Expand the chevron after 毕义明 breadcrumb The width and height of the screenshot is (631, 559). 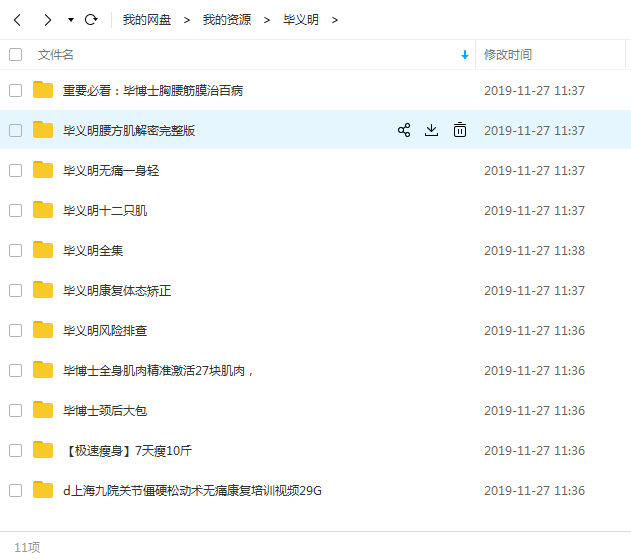(335, 20)
